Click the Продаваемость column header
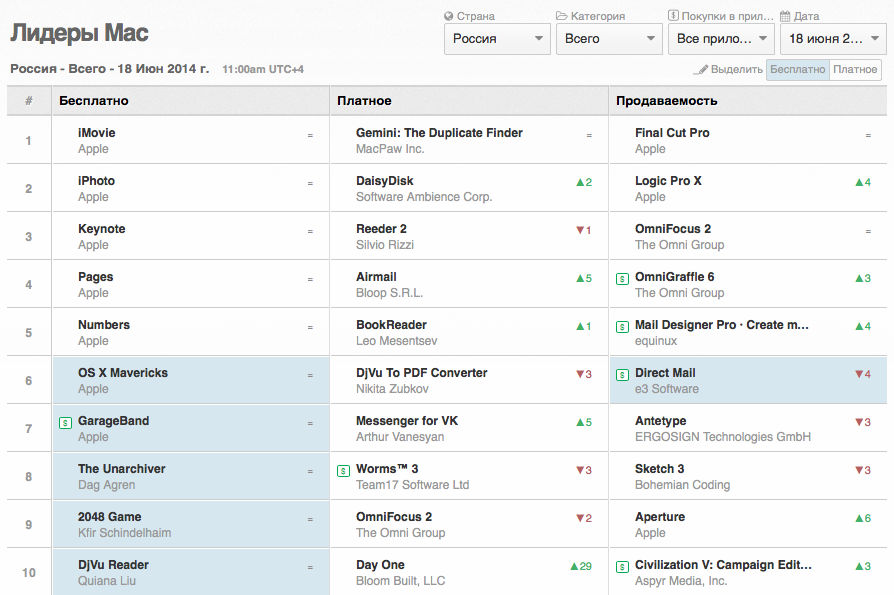The height and width of the screenshot is (595, 894). pyautogui.click(x=667, y=101)
